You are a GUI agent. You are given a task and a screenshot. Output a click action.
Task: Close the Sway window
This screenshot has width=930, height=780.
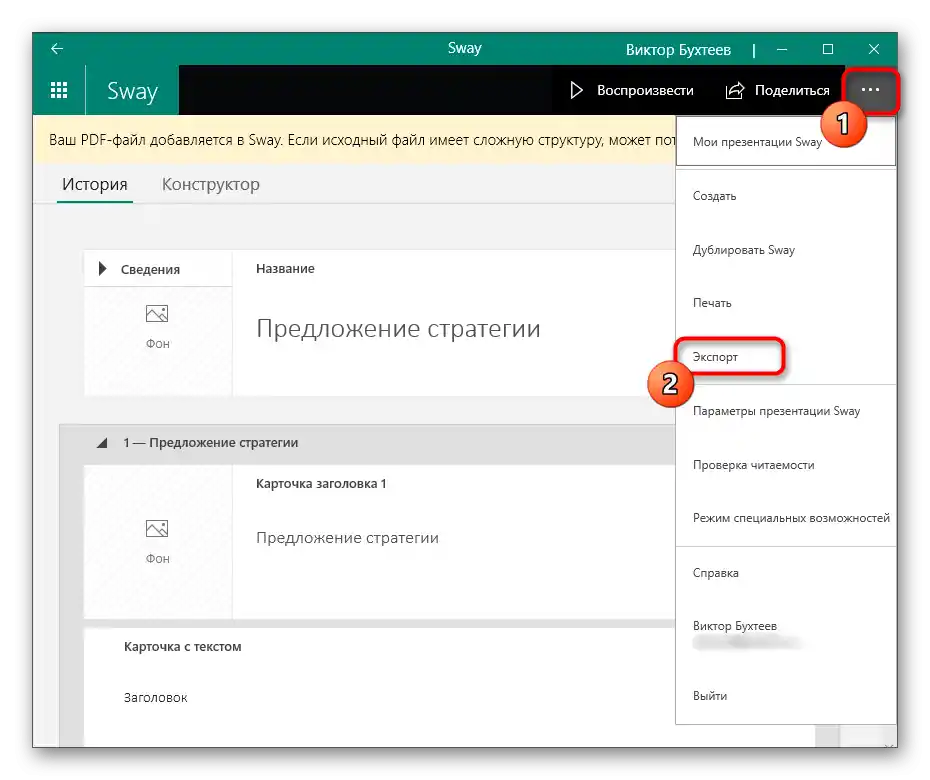click(x=874, y=49)
